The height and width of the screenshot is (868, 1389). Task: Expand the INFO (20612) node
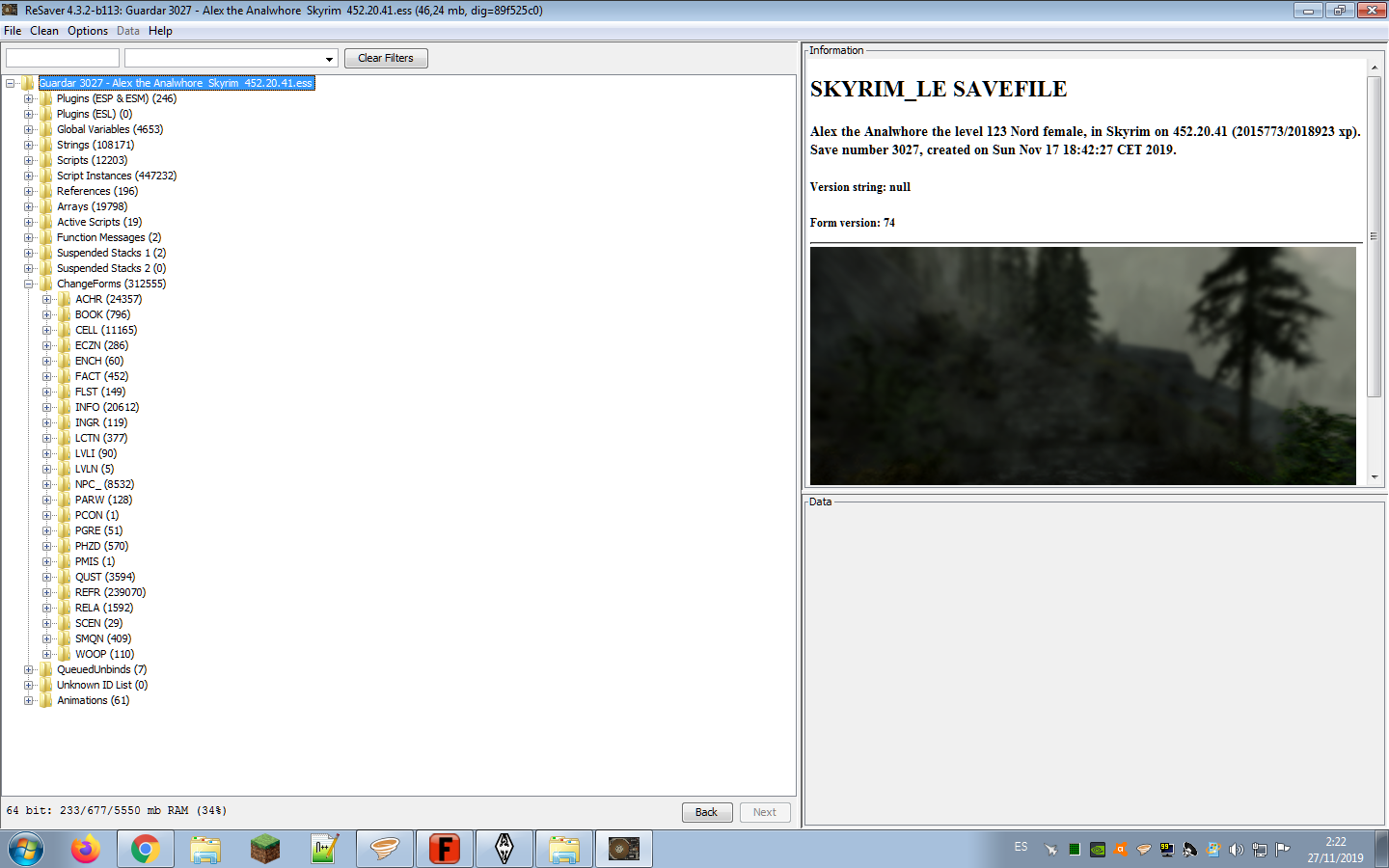coord(47,407)
